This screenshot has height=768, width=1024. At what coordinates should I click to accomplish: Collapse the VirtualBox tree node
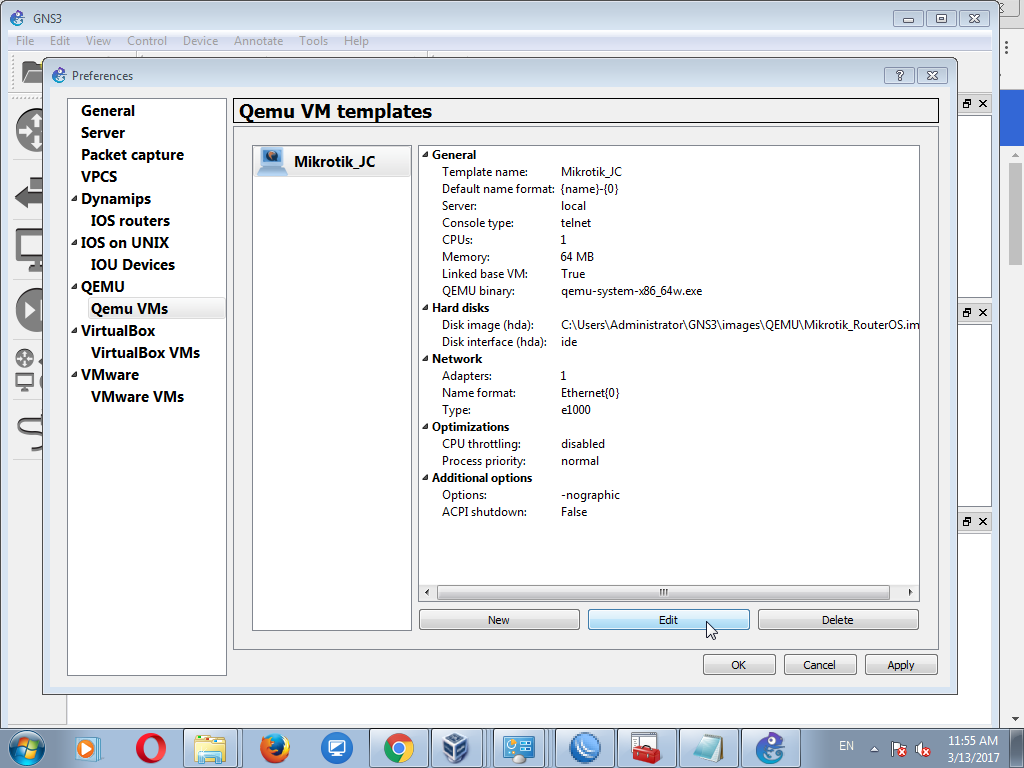point(74,330)
